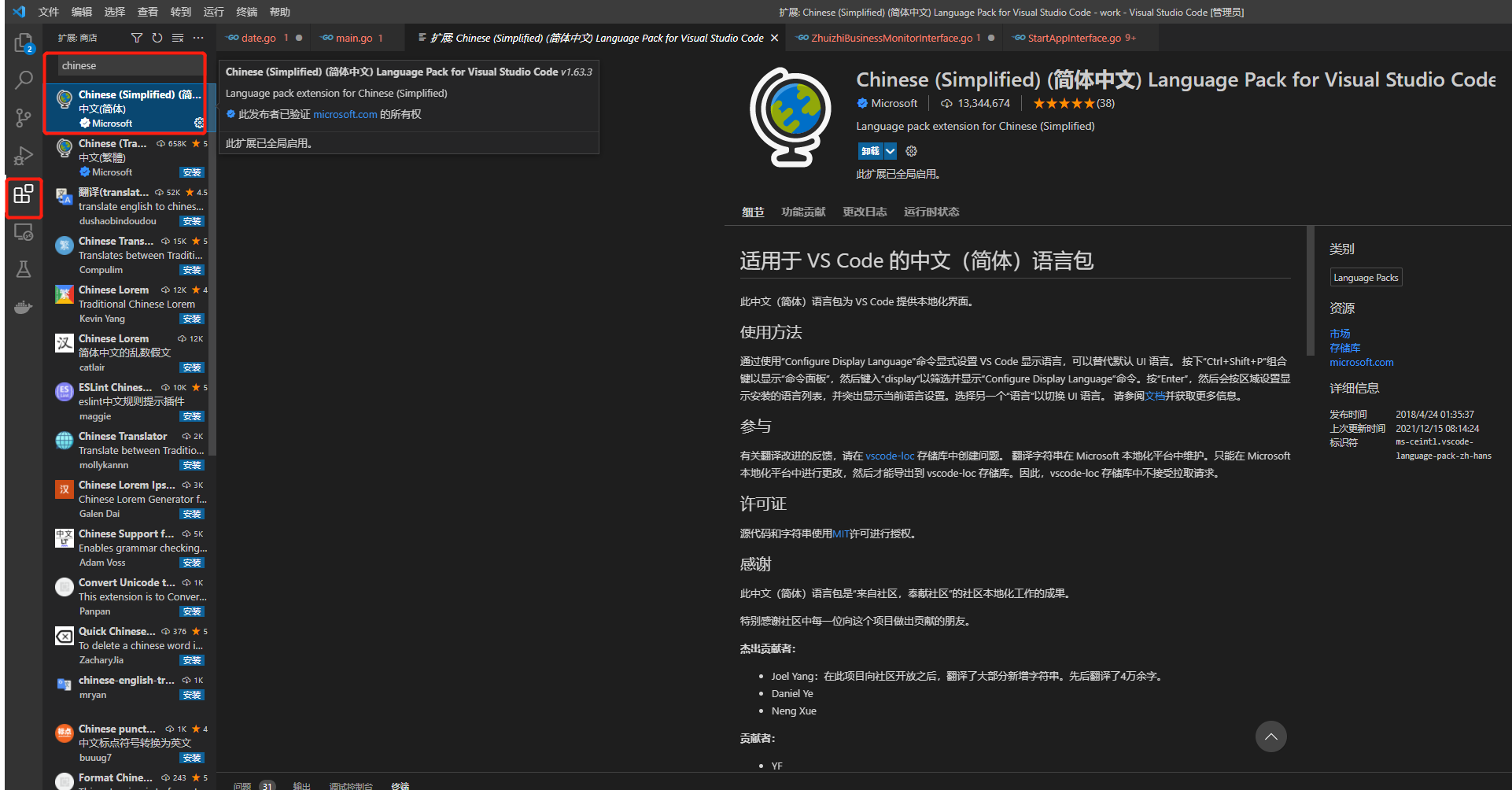Select the 更改日志 (Changelog) tab
Viewport: 1512px width, 790px height.
[865, 212]
